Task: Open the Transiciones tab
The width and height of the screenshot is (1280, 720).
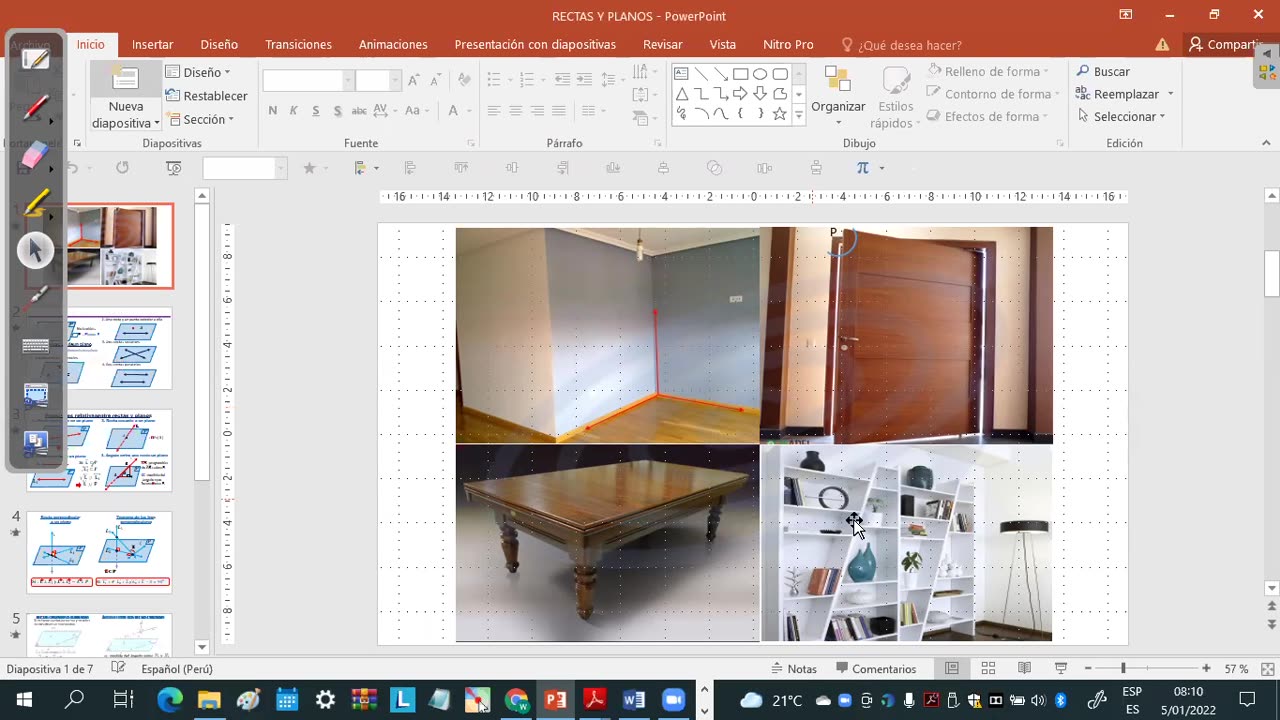Action: 298,45
